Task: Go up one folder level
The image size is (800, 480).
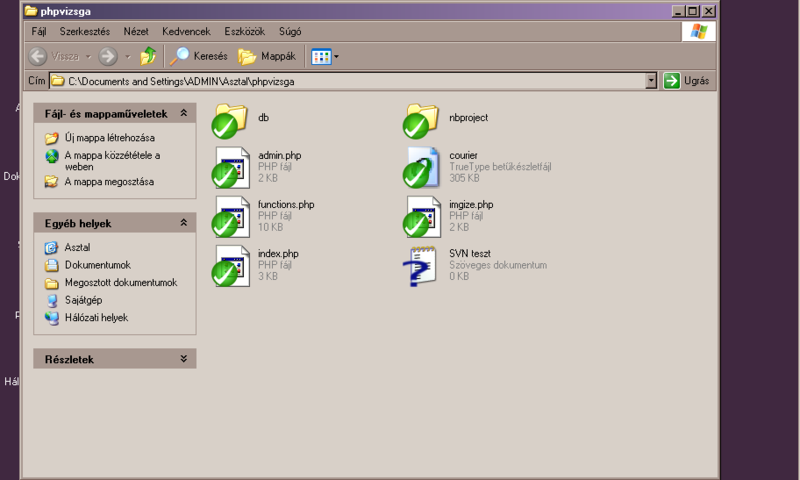Action: [x=148, y=56]
